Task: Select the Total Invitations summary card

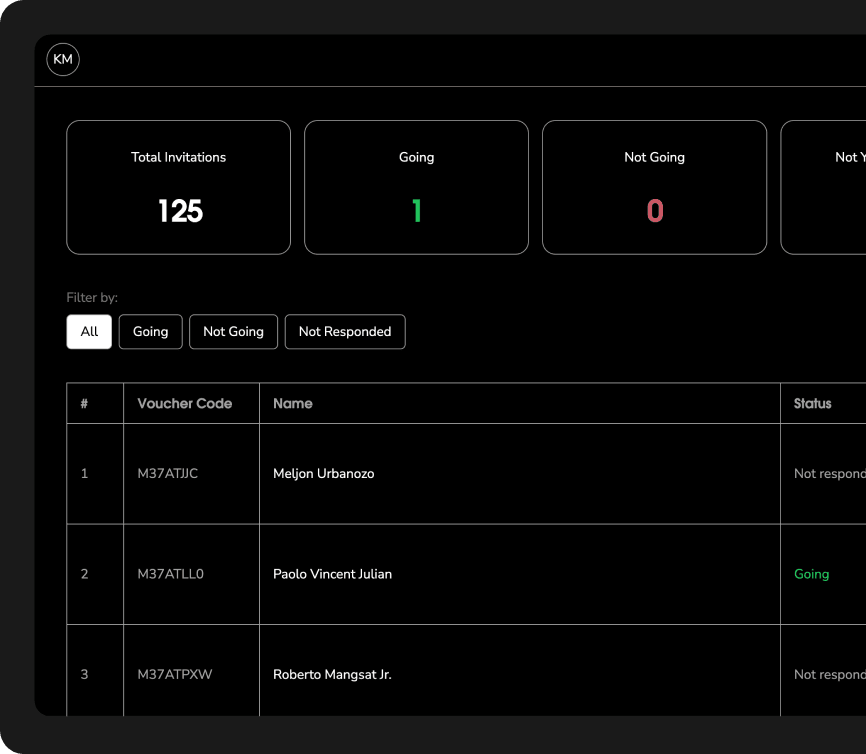Action: (178, 187)
